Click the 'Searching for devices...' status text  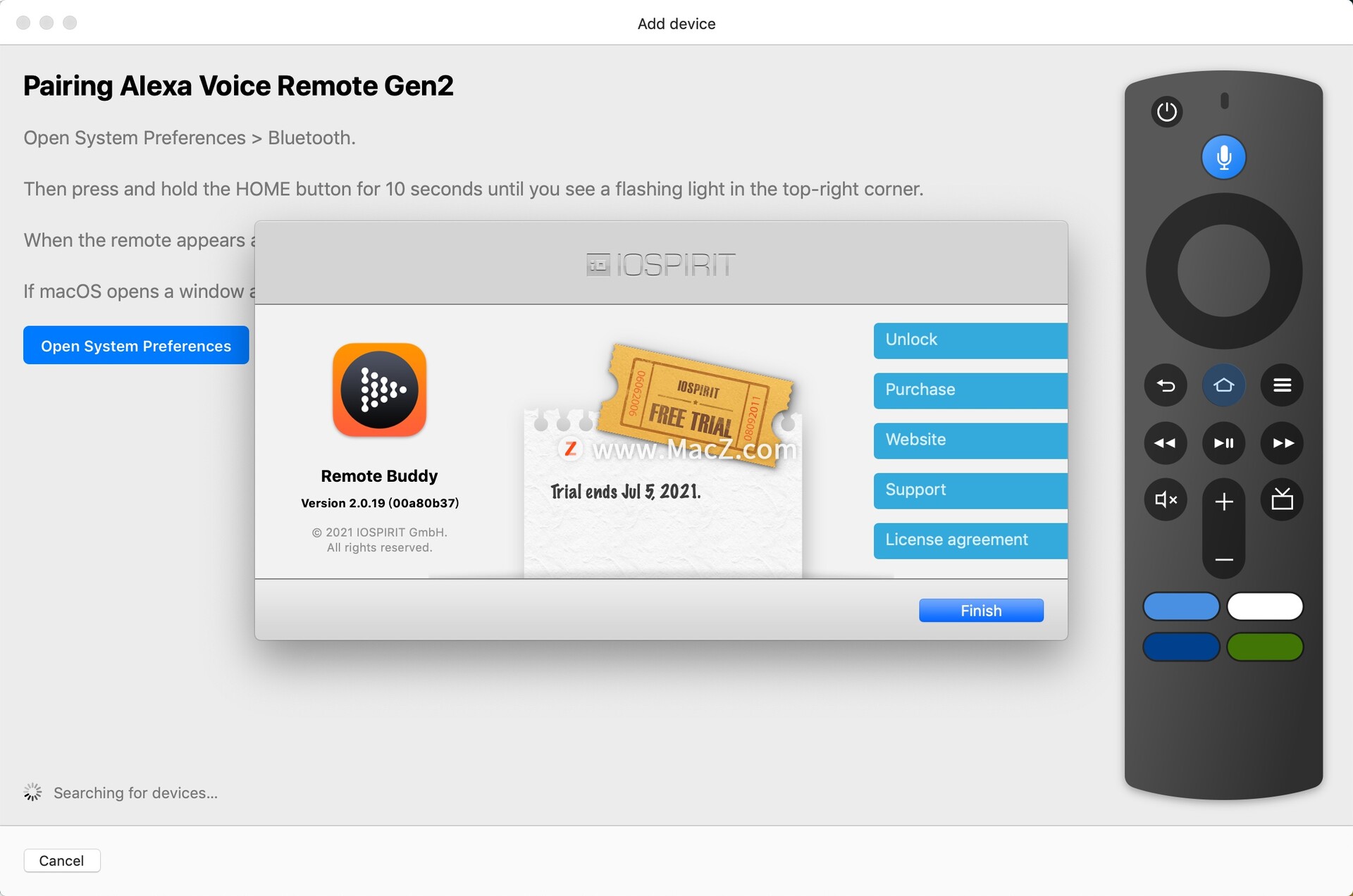click(135, 793)
